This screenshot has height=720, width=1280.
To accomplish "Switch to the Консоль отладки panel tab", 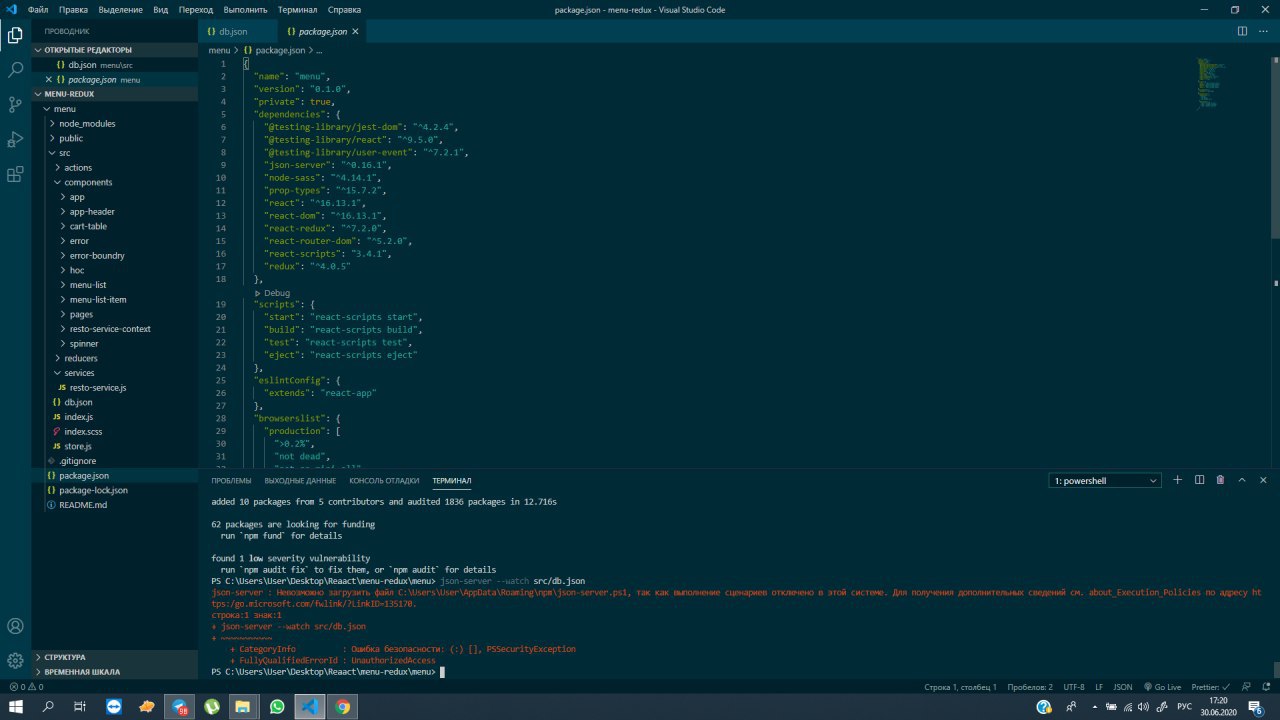I will (x=384, y=481).
